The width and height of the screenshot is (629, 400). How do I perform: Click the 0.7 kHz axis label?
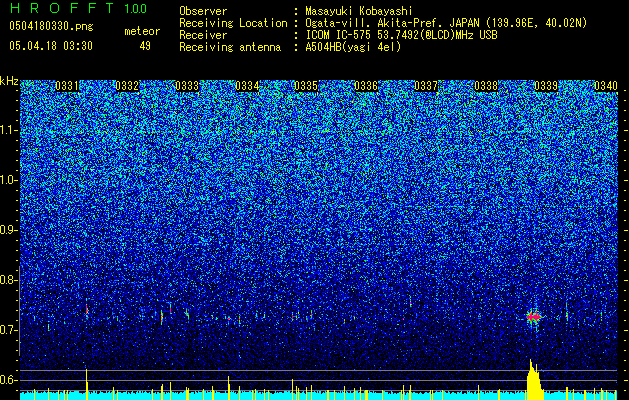tap(9, 330)
